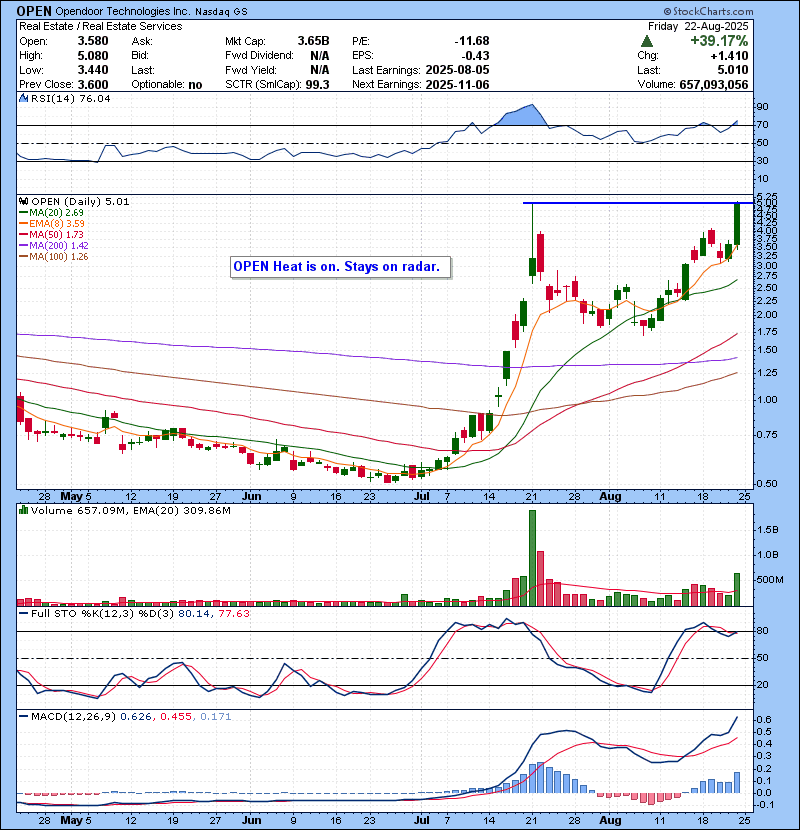Click Last Earnings date 2025-08-05
The width and height of the screenshot is (800, 830).
457,70
